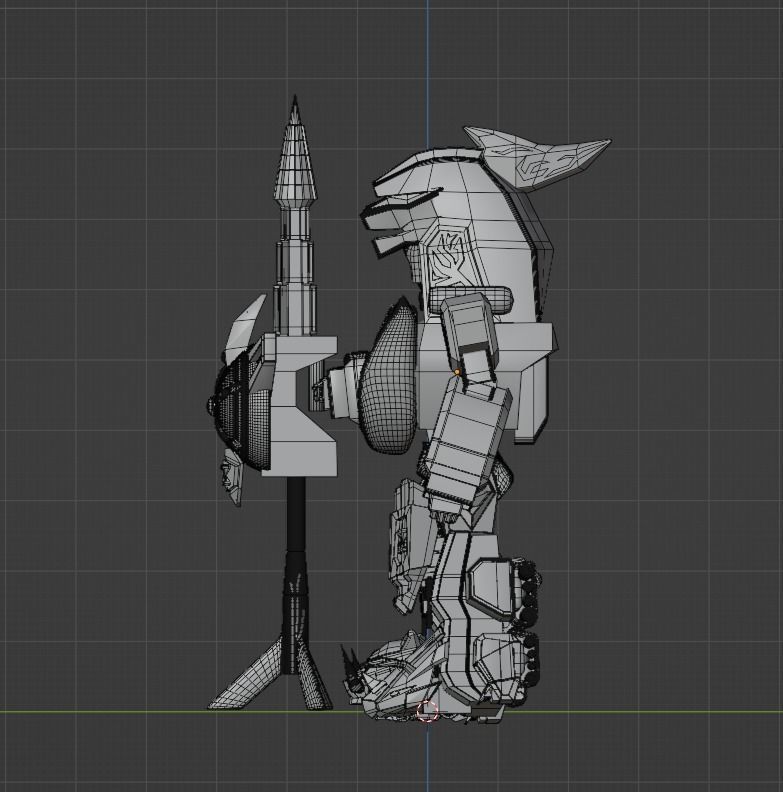The width and height of the screenshot is (783, 792).
Task: Select the ellipsoid shoulder pad mesh
Action: 388,376
